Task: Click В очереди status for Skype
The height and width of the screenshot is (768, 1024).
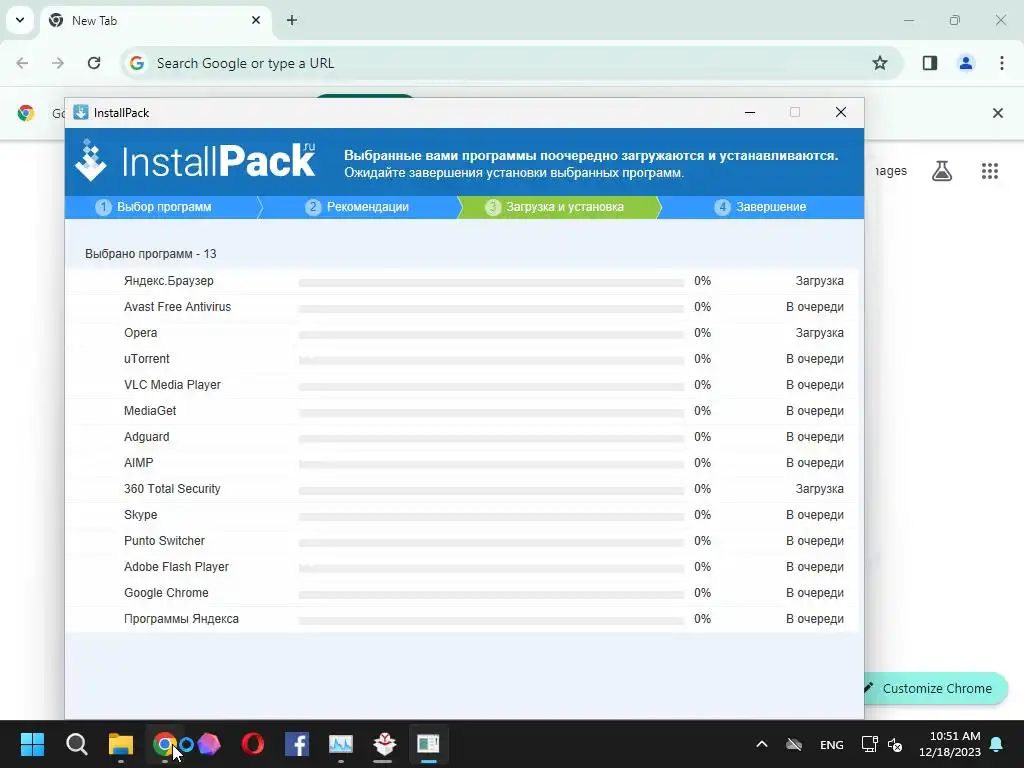Action: click(x=815, y=515)
